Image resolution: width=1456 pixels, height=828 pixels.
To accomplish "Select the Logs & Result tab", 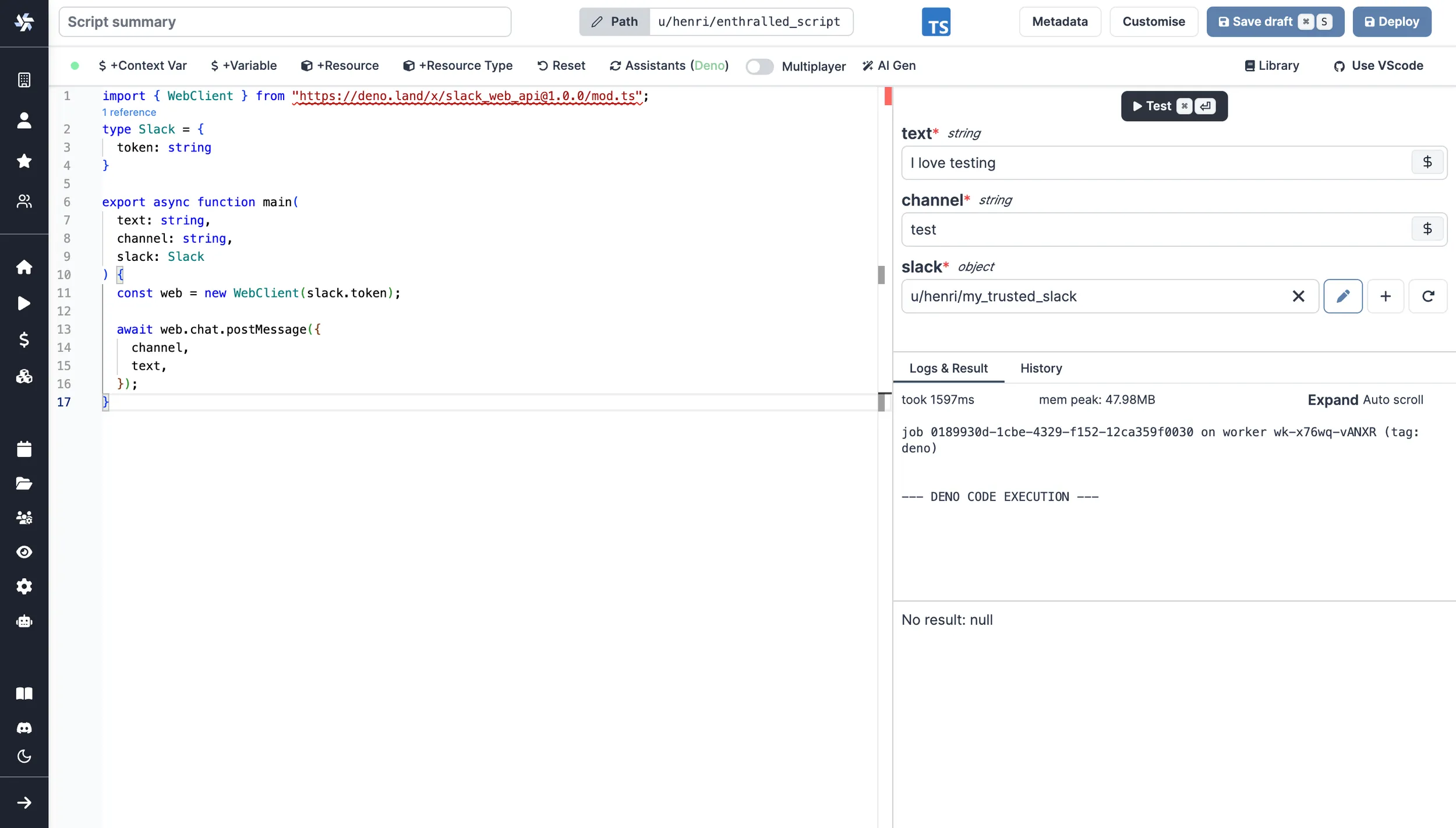I will point(948,369).
